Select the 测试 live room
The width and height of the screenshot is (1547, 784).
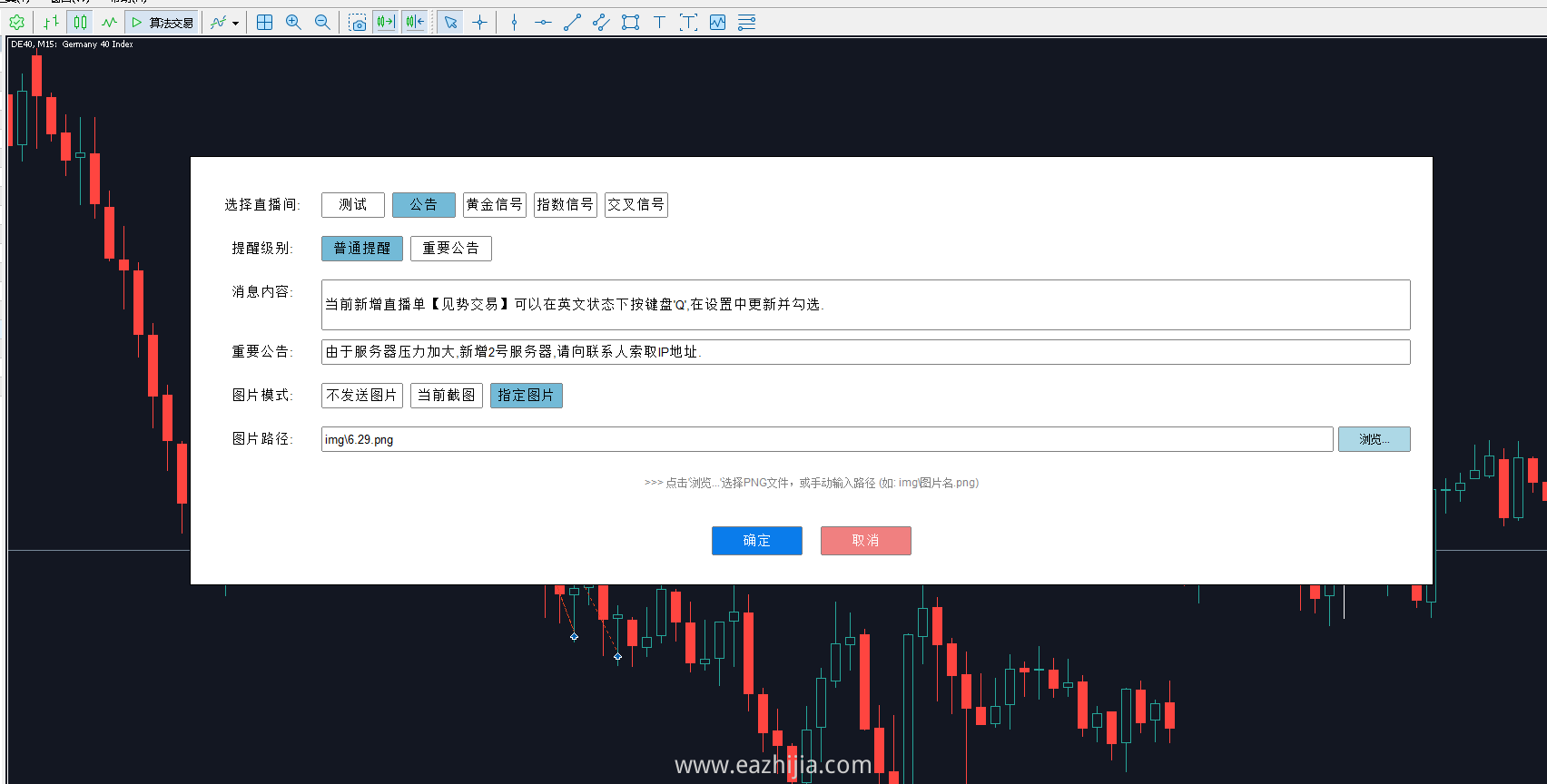coord(353,205)
